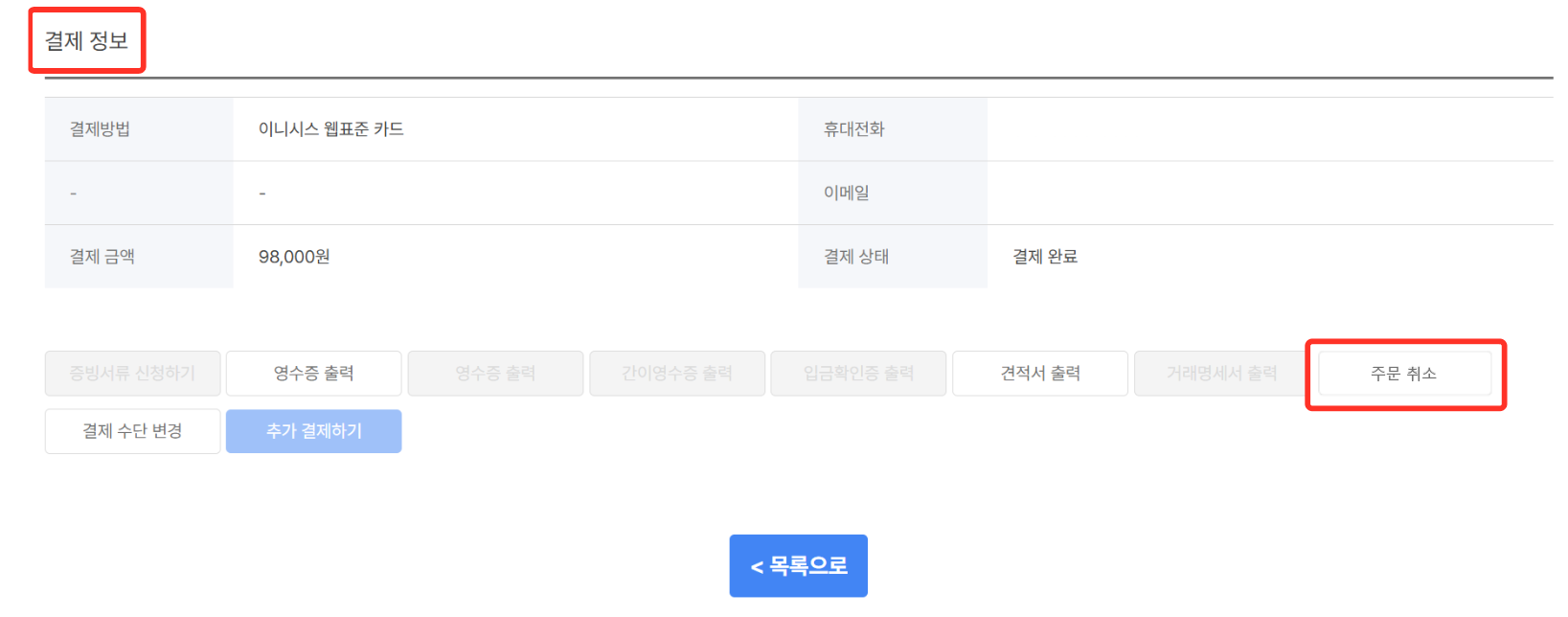Screen dimensions: 1568x617
Task: Click the 결제 완료 status text
Action: coord(1045,257)
